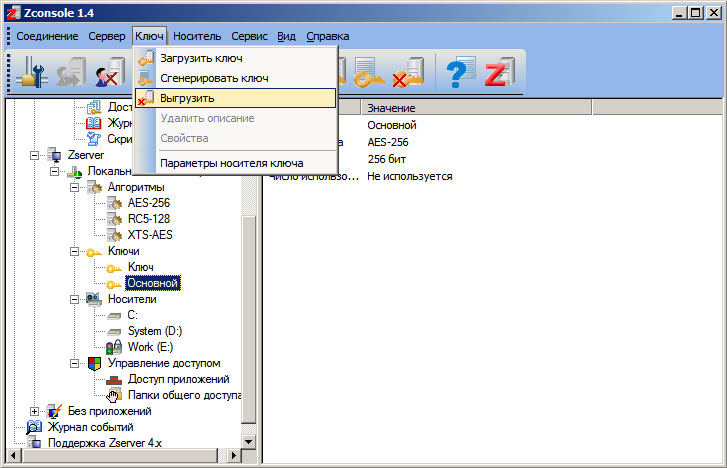Open the blue question mark help icon
This screenshot has width=727, height=468.
tap(460, 72)
